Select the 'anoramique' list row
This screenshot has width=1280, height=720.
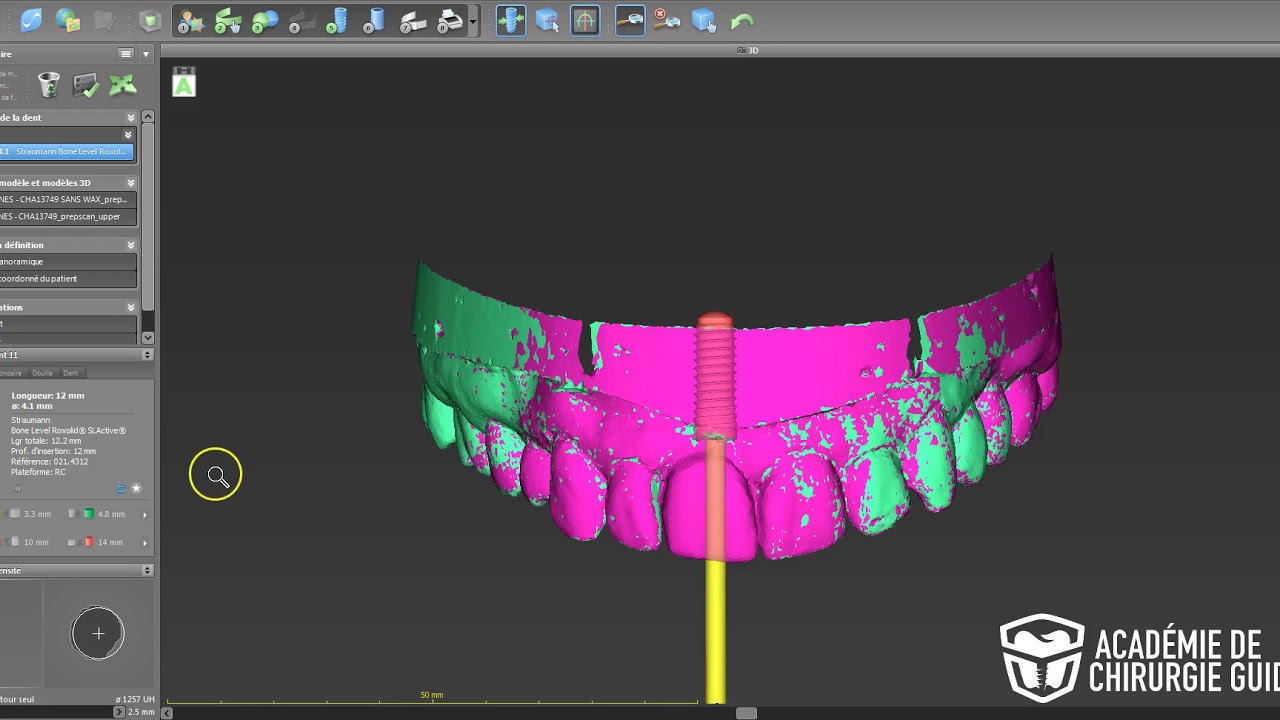pos(68,262)
